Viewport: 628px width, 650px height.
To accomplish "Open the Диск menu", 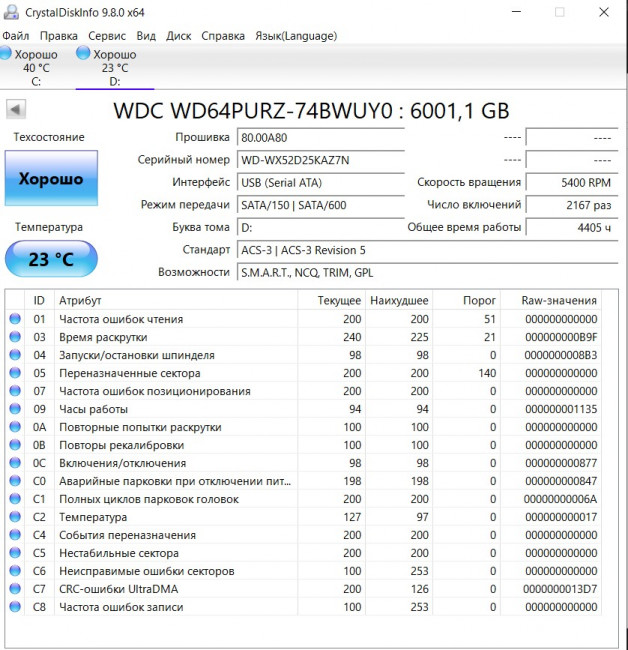I will (x=179, y=36).
